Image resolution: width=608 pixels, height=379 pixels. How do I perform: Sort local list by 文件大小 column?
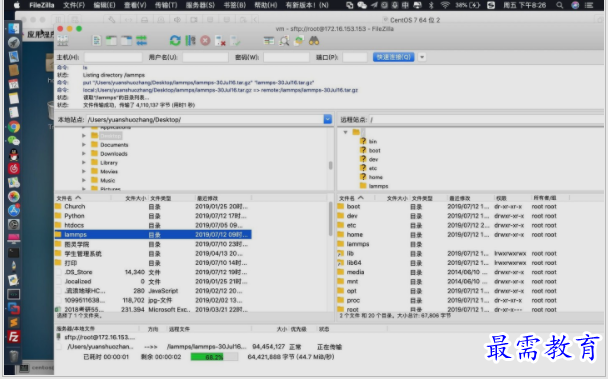pyautogui.click(x=135, y=198)
